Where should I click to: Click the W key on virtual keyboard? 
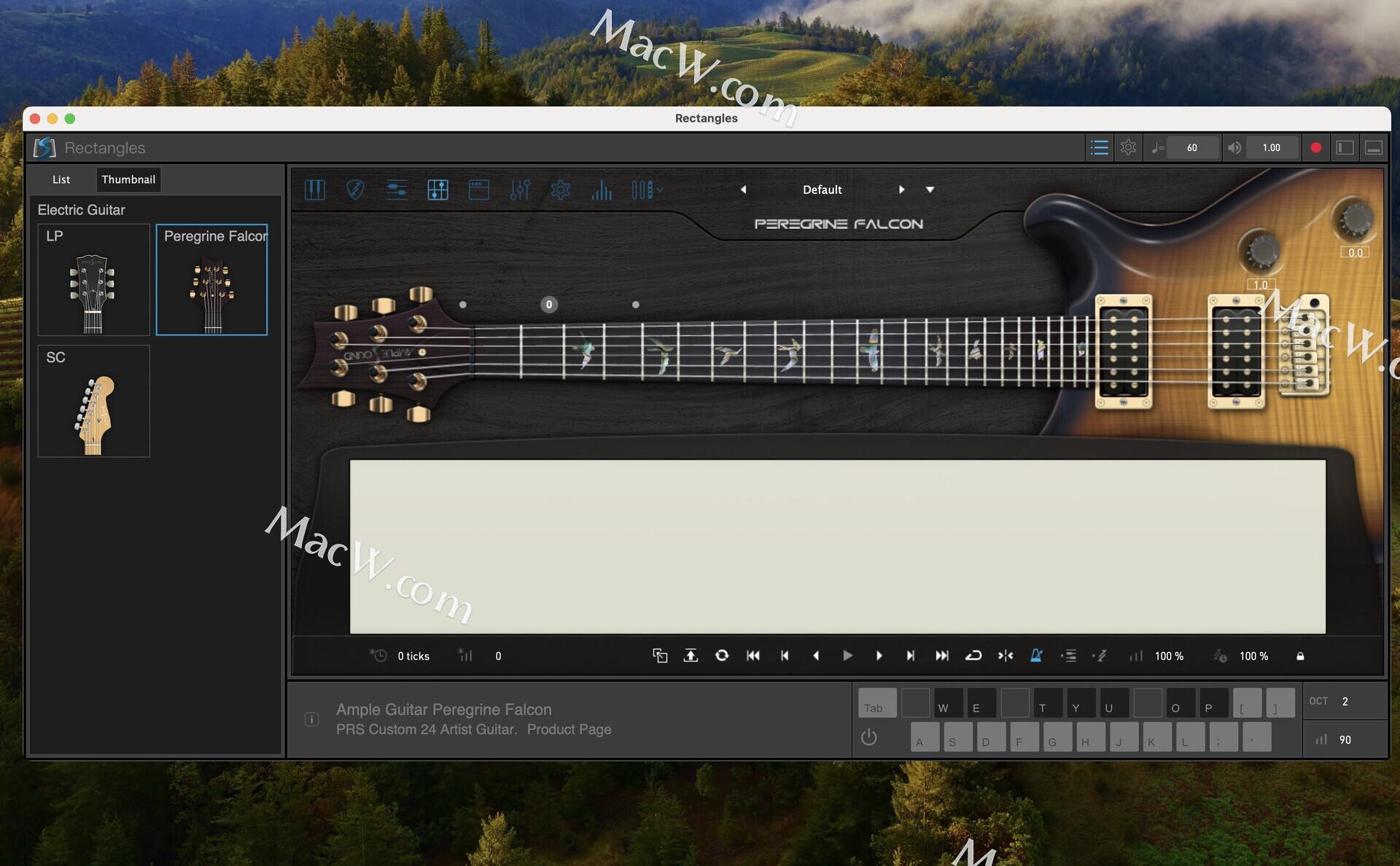point(949,703)
